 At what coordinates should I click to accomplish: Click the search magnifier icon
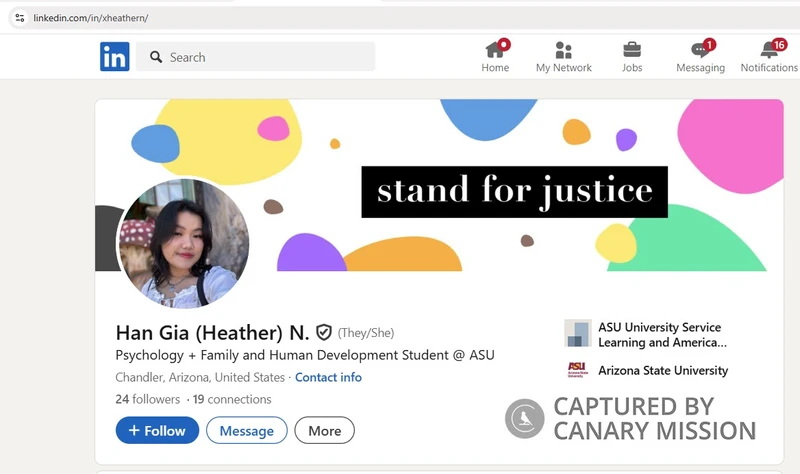click(156, 57)
